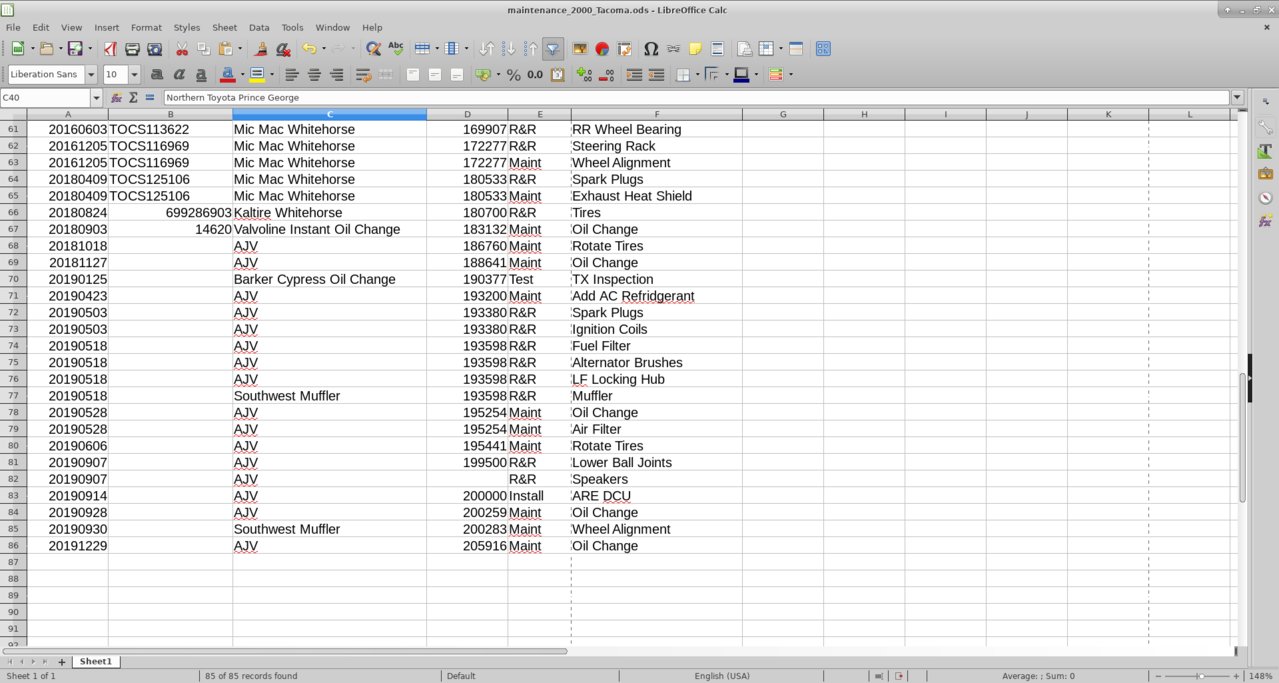Open the Sheet menu

pyautogui.click(x=224, y=27)
